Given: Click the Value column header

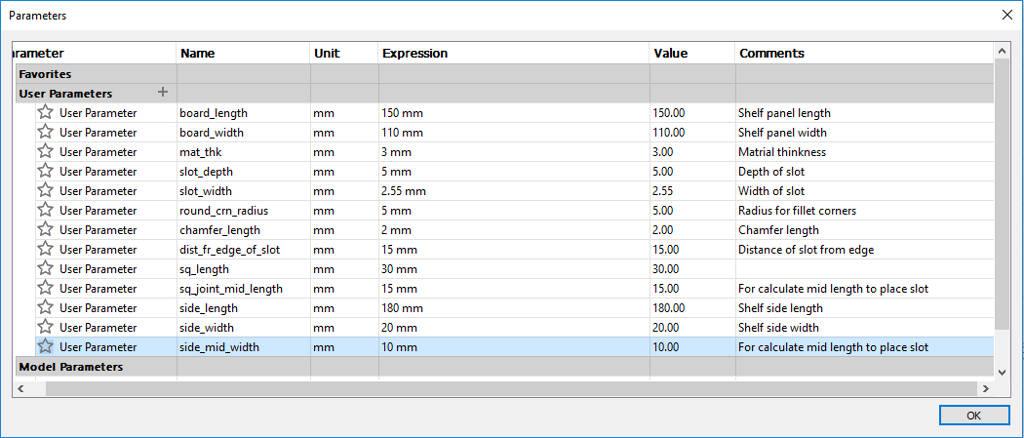Looking at the screenshot, I should (692, 54).
